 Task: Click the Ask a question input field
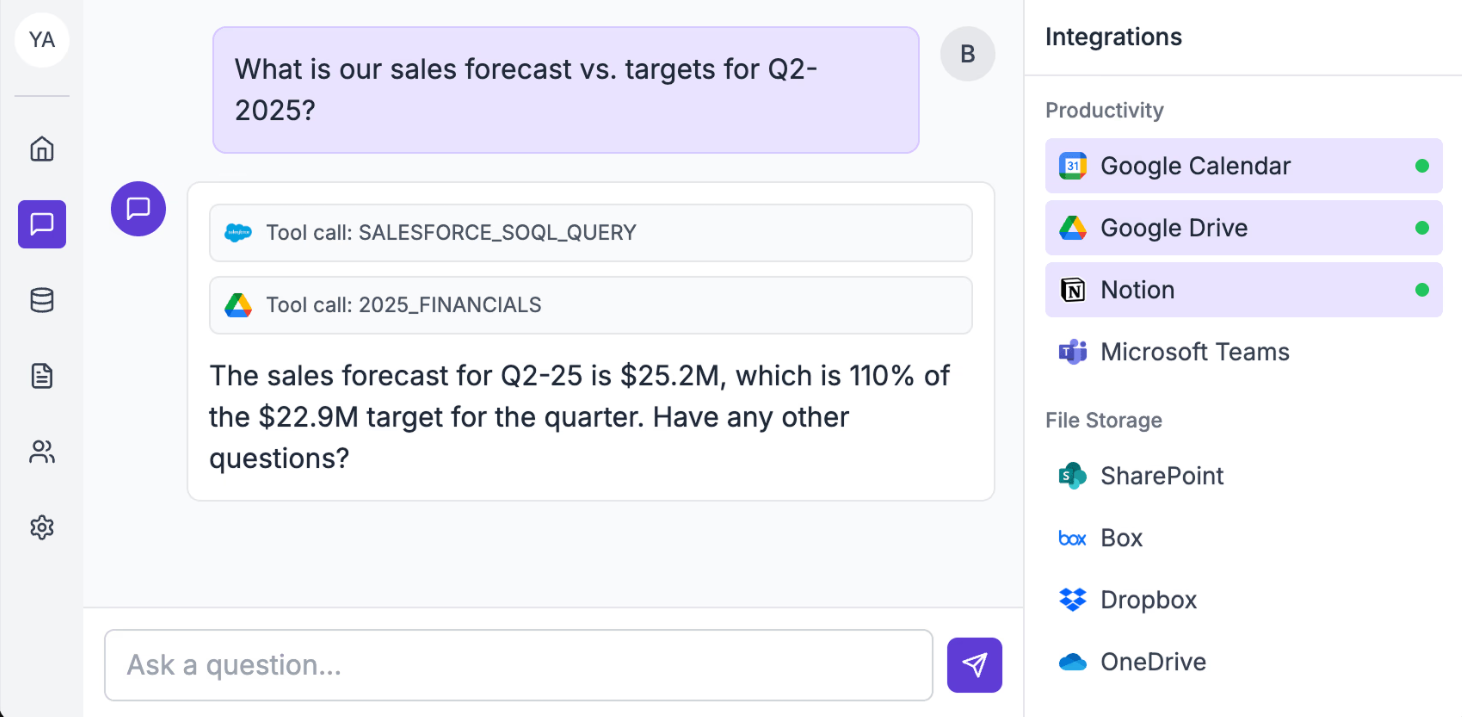(519, 665)
